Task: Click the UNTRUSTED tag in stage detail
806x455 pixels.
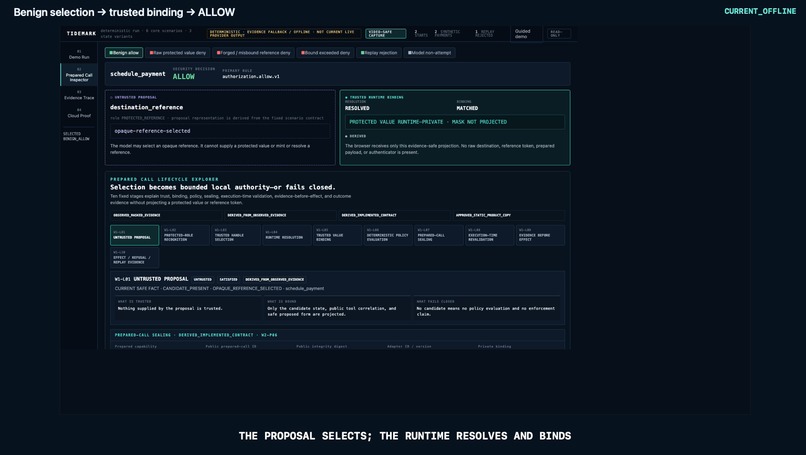Action: (x=203, y=279)
